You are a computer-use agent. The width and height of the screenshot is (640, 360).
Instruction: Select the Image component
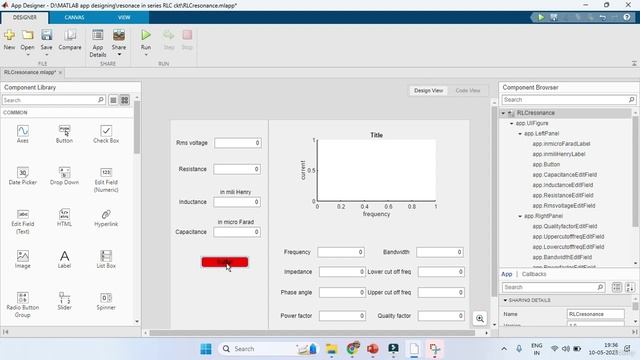click(x=23, y=260)
